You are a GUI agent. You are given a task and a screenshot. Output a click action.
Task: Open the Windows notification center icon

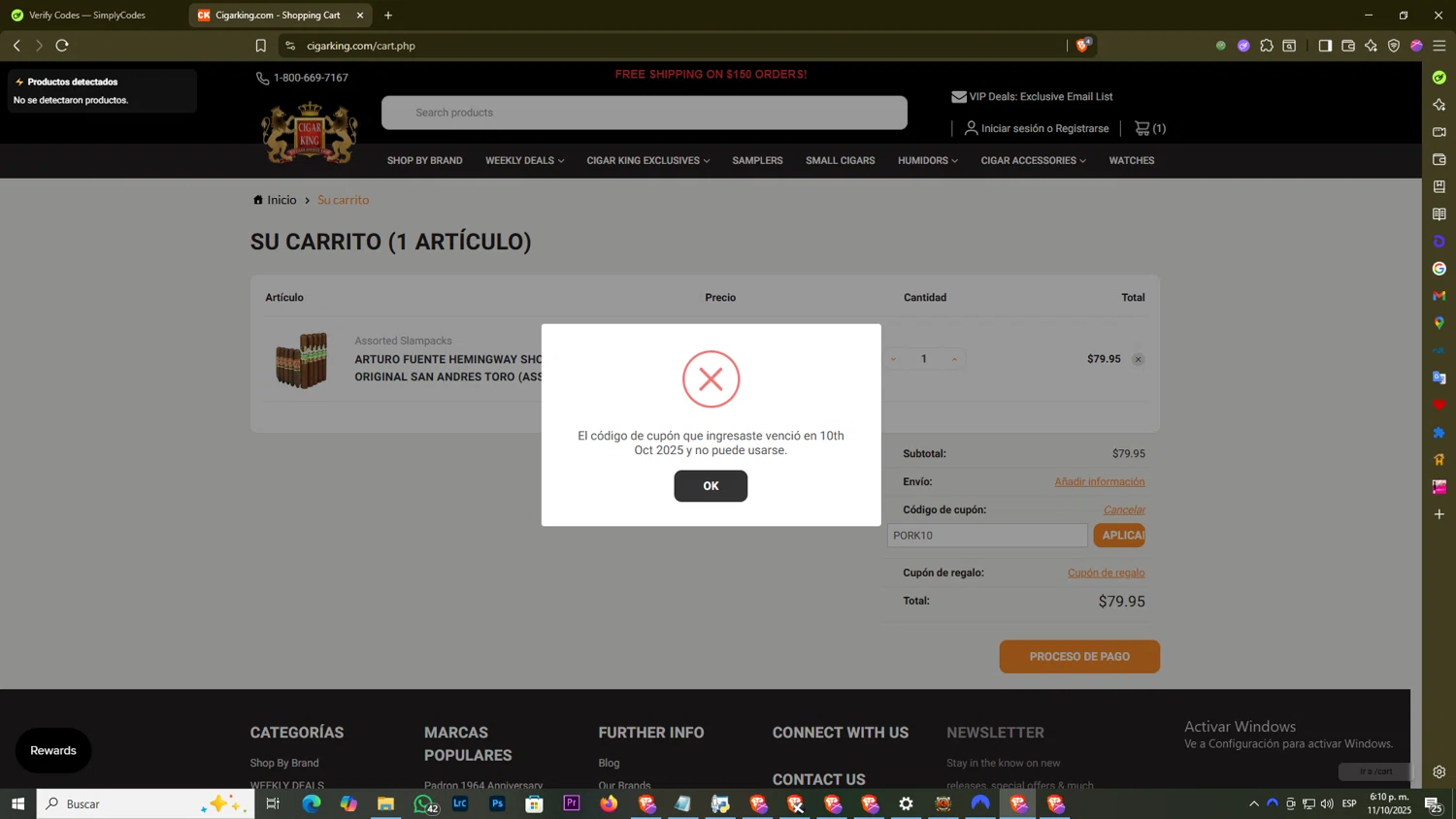click(x=1432, y=803)
